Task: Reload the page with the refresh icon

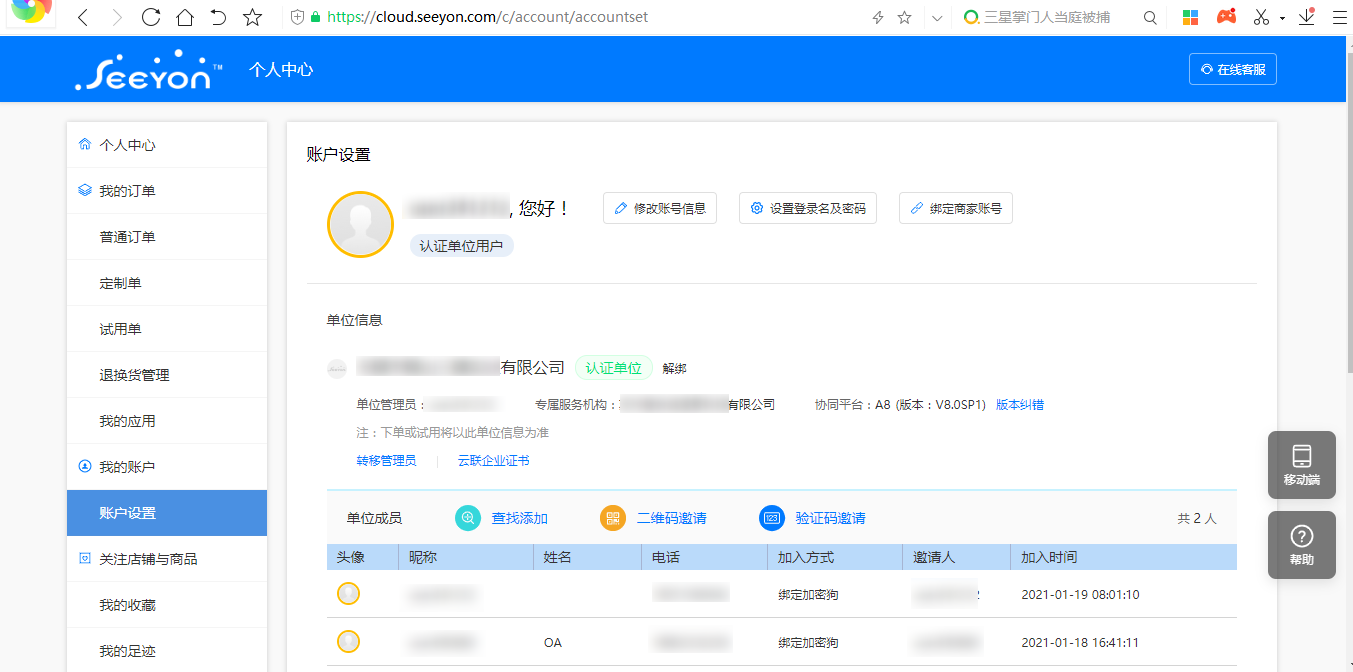Action: 151,17
